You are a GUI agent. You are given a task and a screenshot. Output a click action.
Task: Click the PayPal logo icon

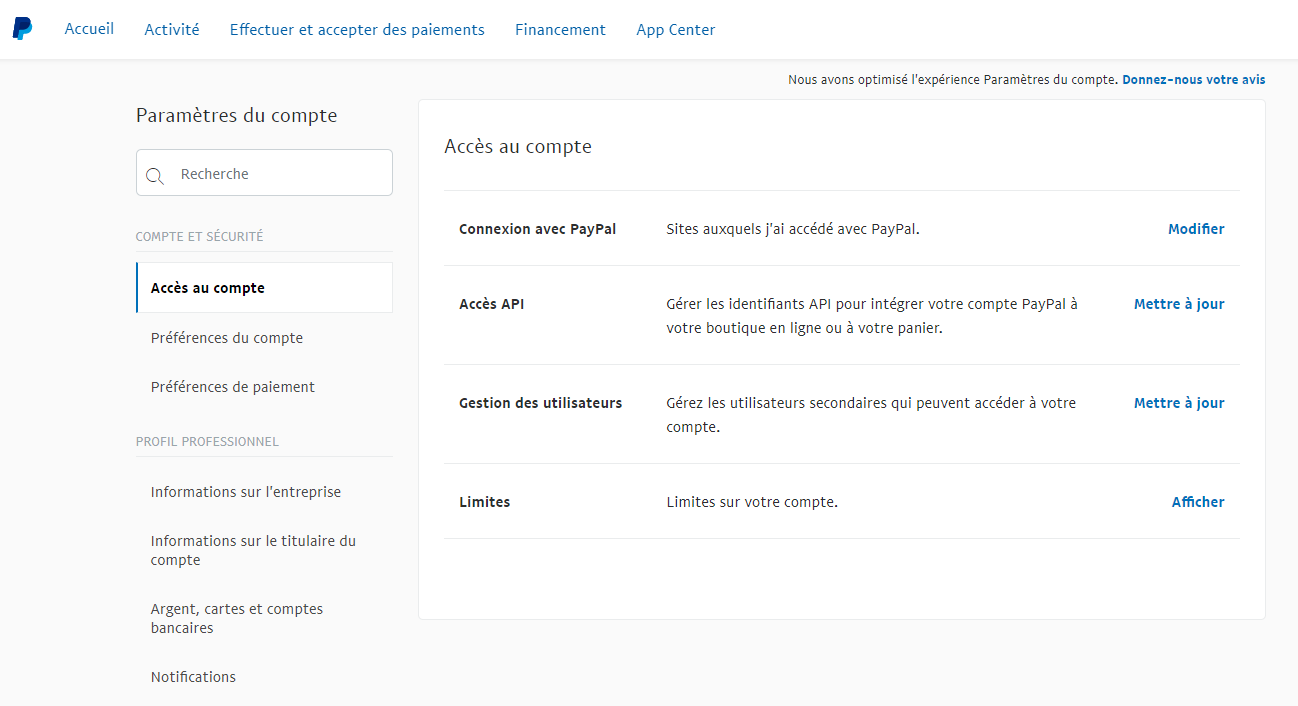[22, 29]
